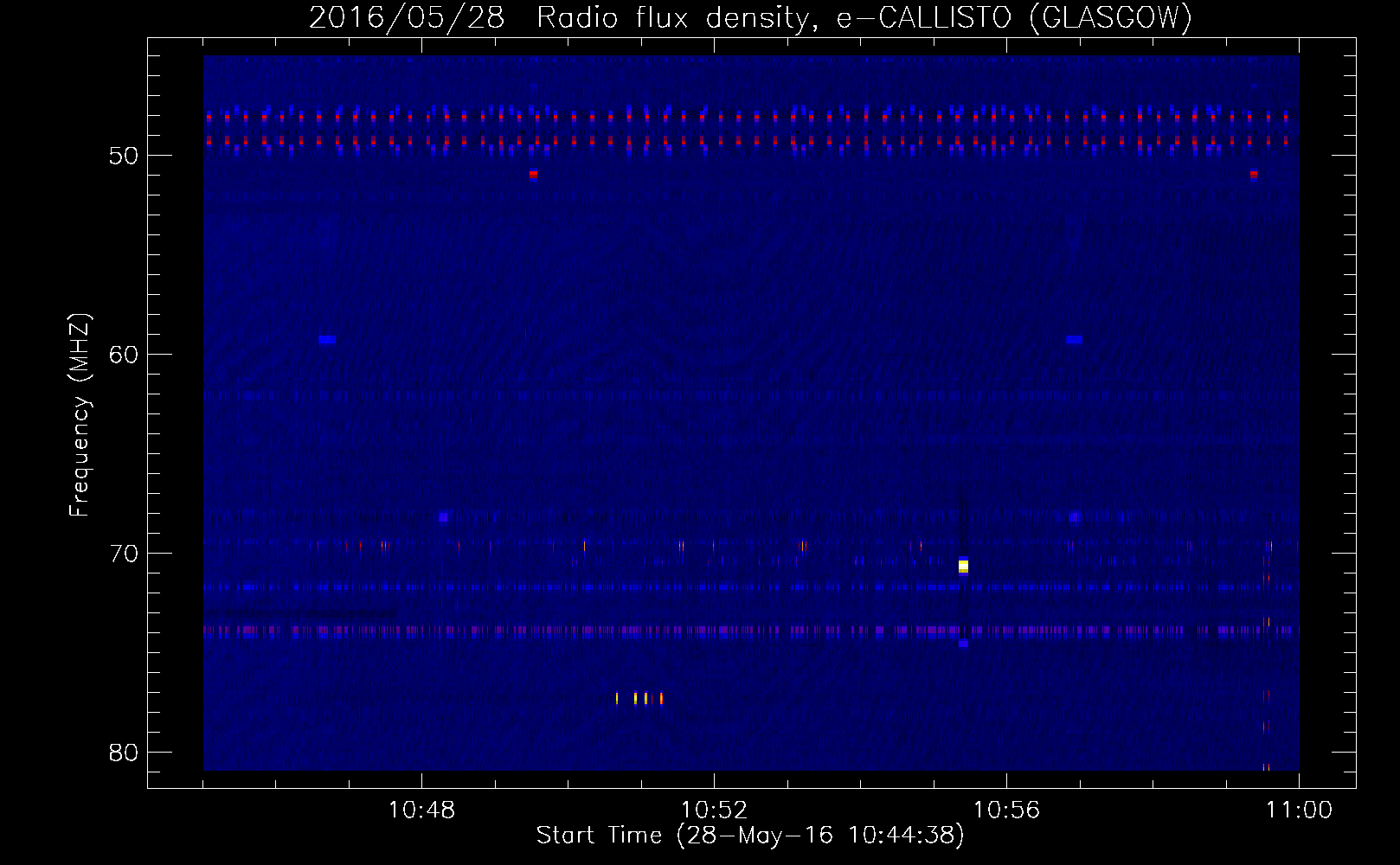
Task: Click the blue blob at 59 MHz near 10:46
Action: tap(326, 340)
